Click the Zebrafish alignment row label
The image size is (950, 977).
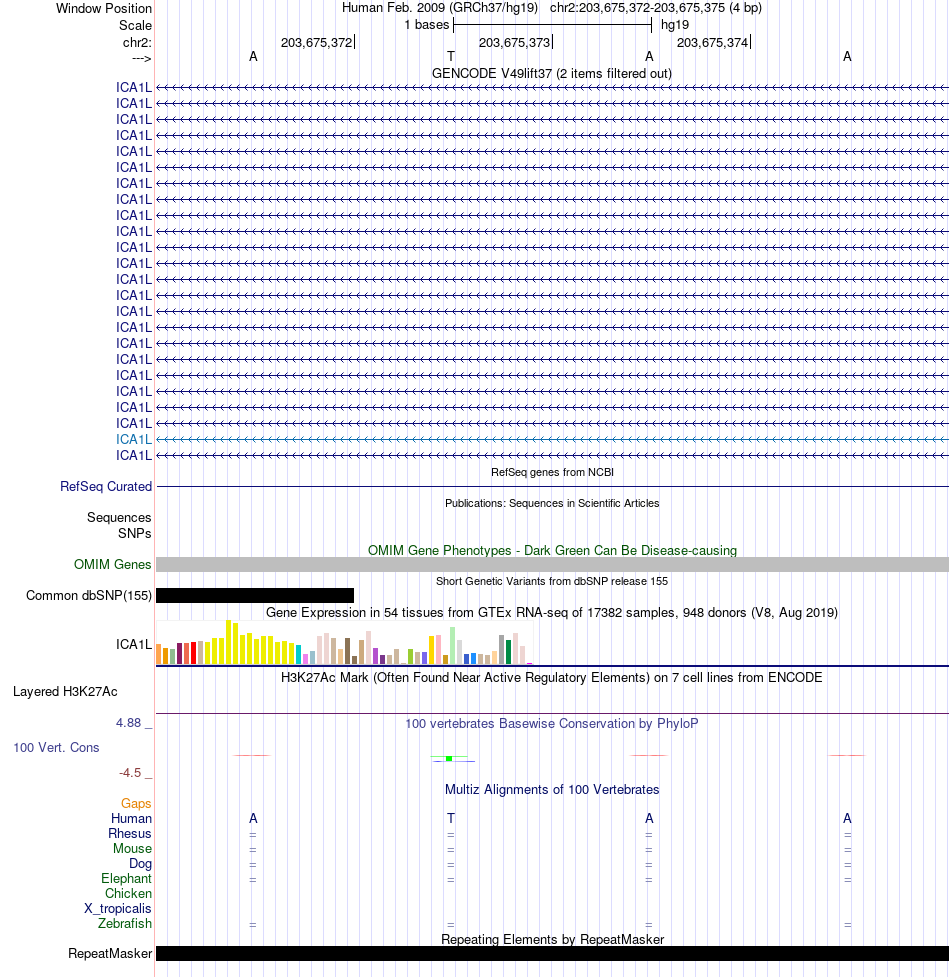pyautogui.click(x=125, y=923)
